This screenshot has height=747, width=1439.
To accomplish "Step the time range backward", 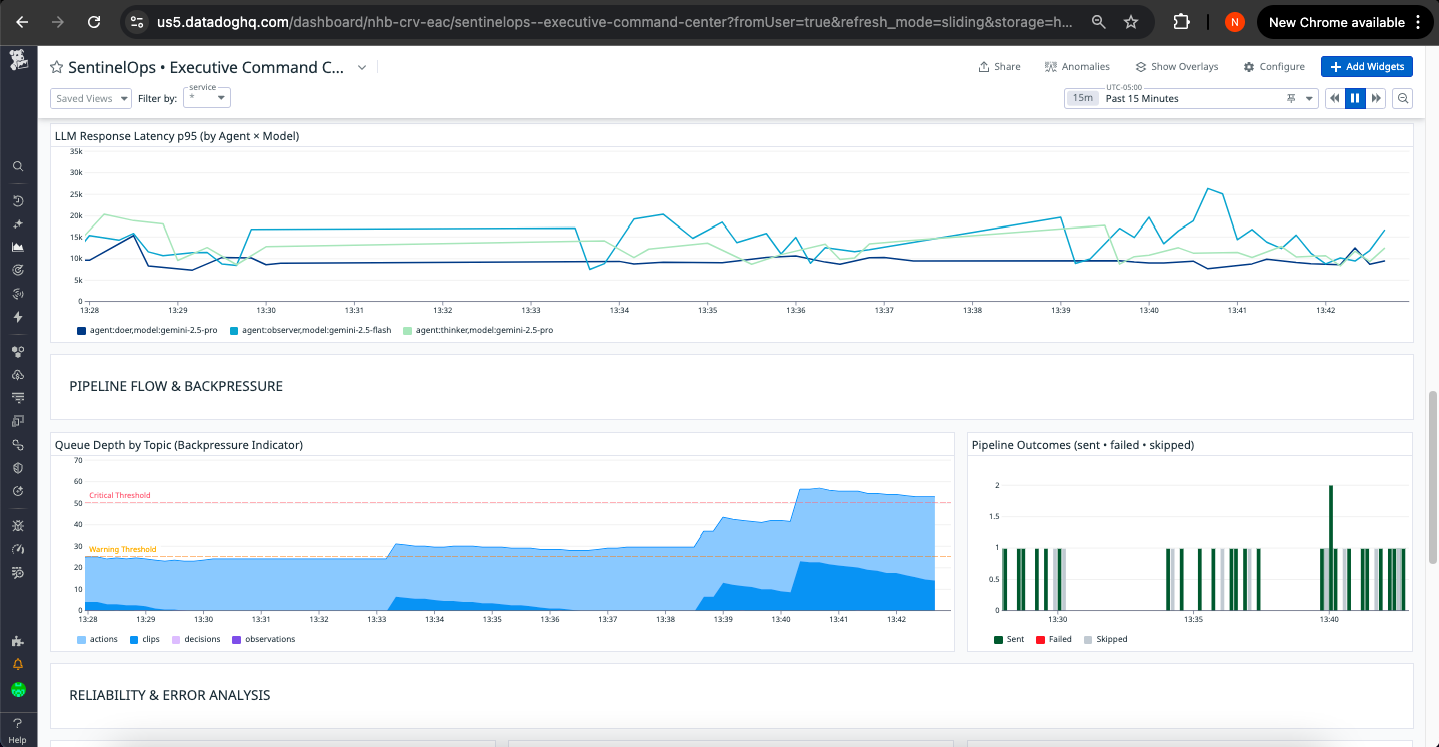I will 1334,97.
